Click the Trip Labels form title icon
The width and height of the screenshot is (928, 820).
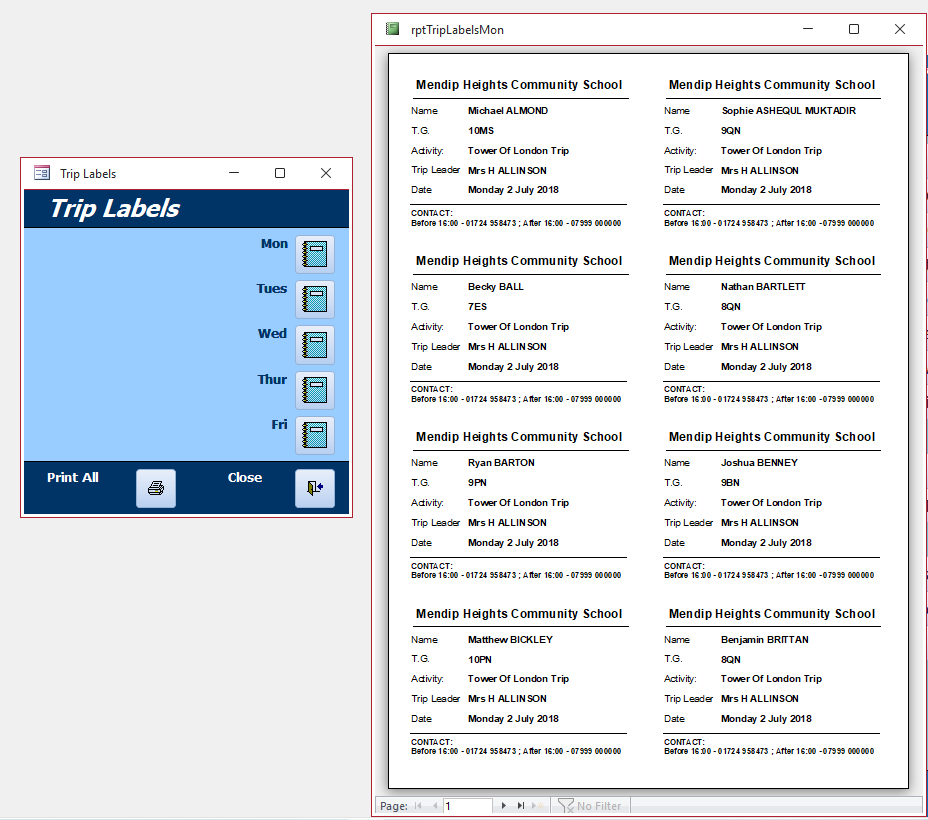click(x=41, y=173)
